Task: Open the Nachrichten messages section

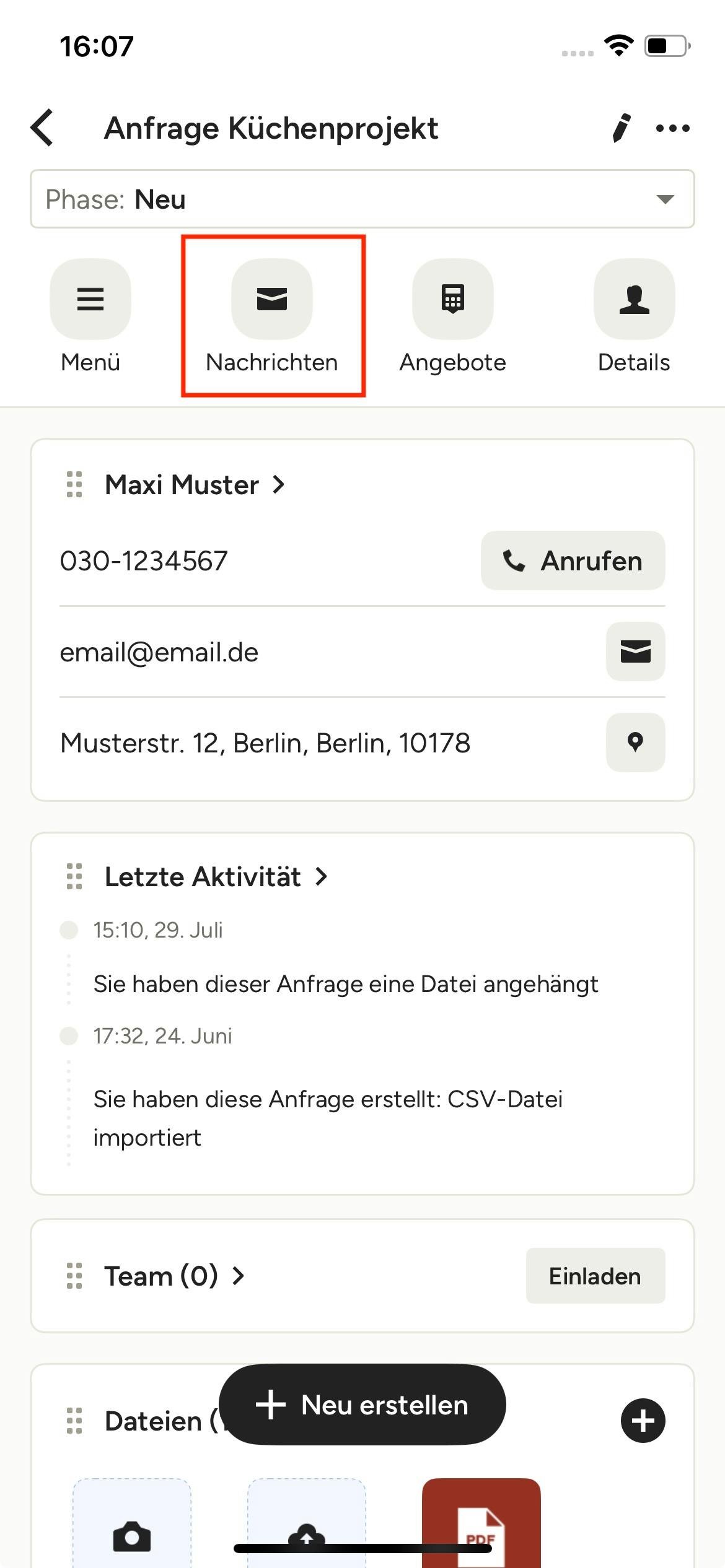Action: coord(272,299)
